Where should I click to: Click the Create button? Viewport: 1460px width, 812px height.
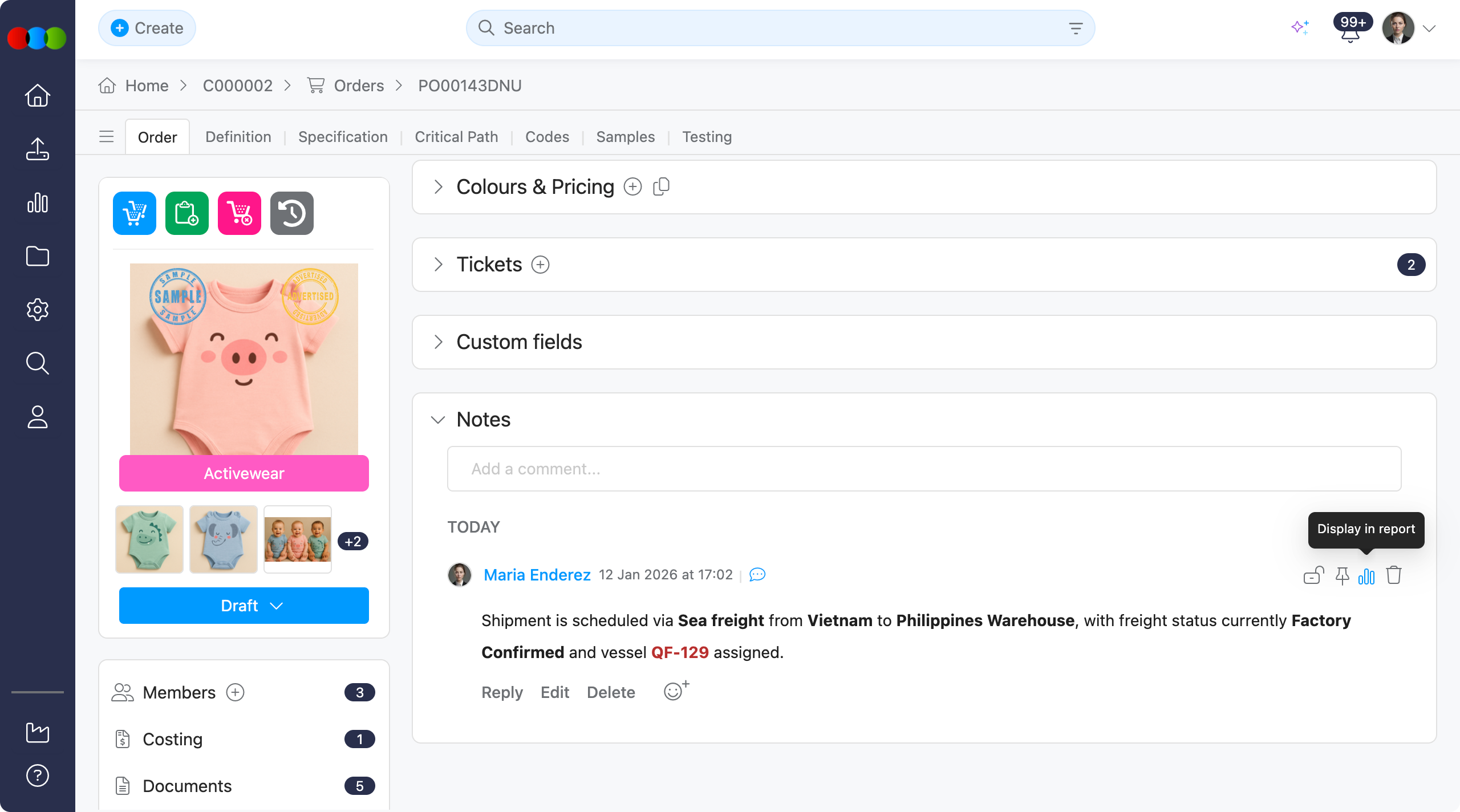pos(147,28)
